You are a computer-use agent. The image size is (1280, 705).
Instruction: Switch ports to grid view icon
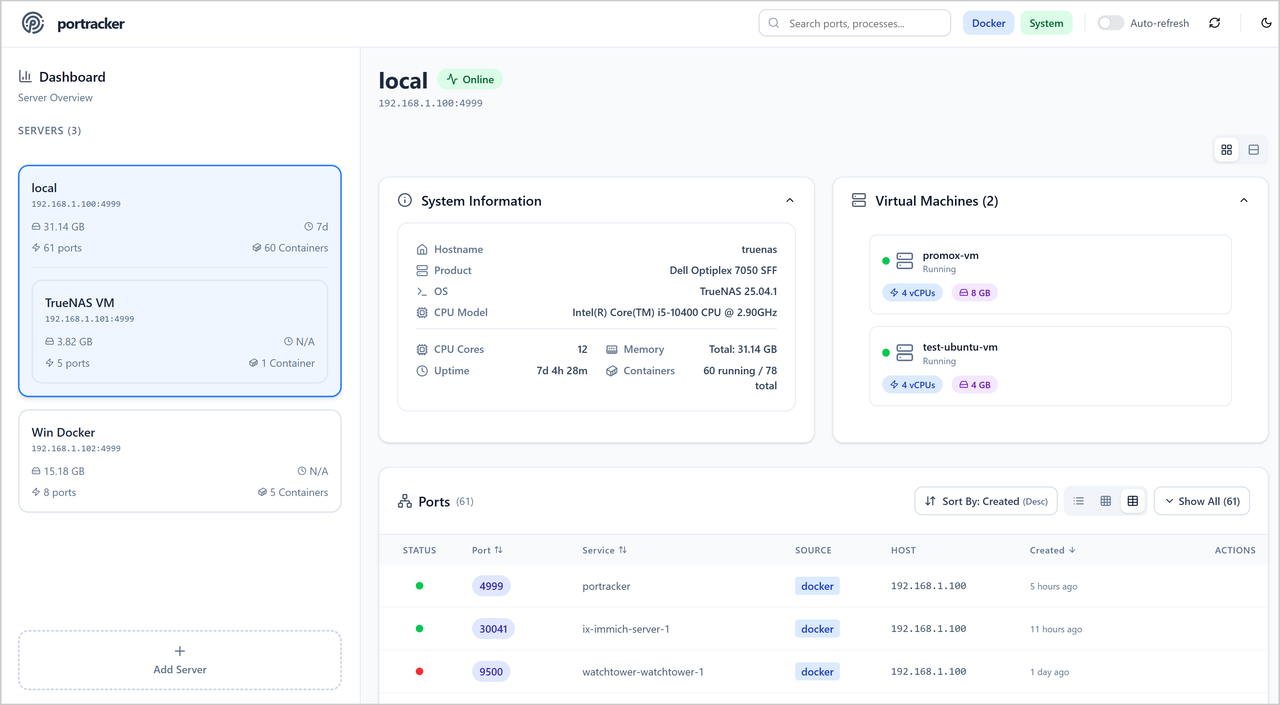tap(1105, 501)
